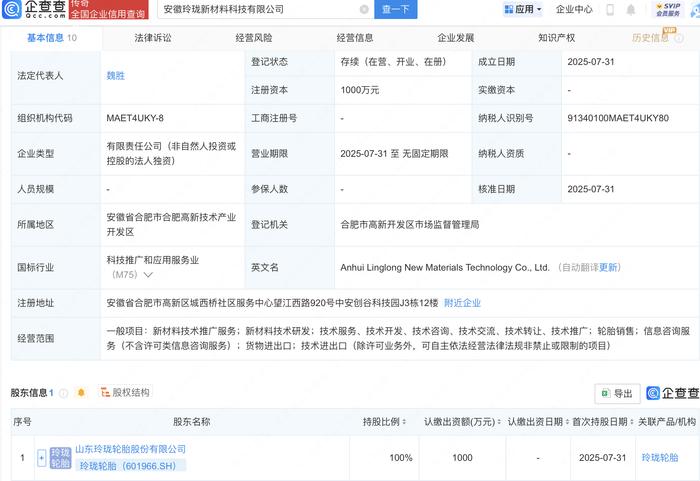Click 合肥市高新开发区市场监督管理局 text
700x481 pixels.
(x=409, y=225)
